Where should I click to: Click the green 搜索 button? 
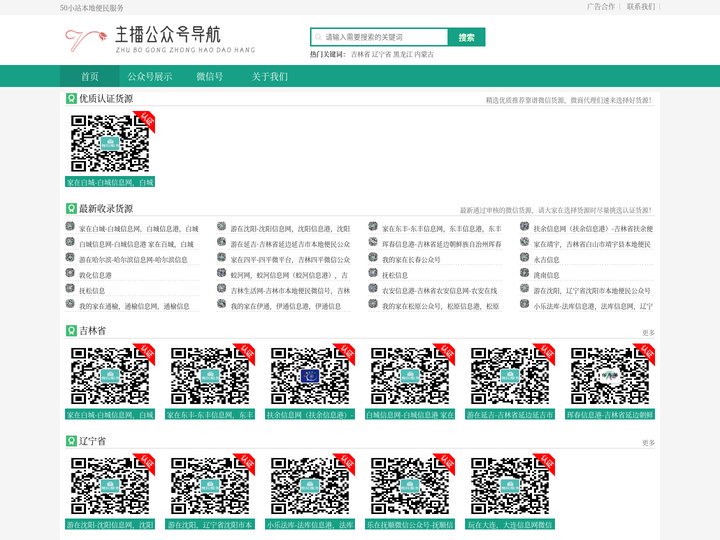point(467,37)
